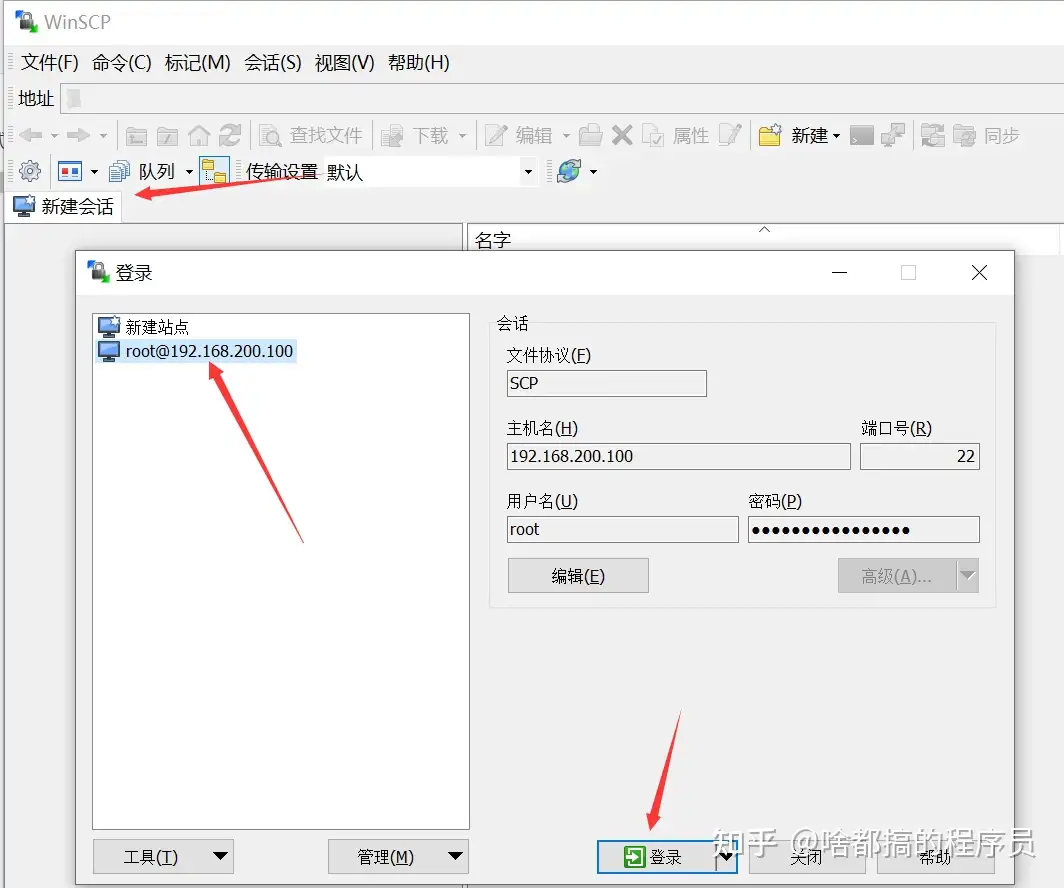Open the 帮助(H) menu
Viewport: 1064px width, 888px height.
(419, 62)
